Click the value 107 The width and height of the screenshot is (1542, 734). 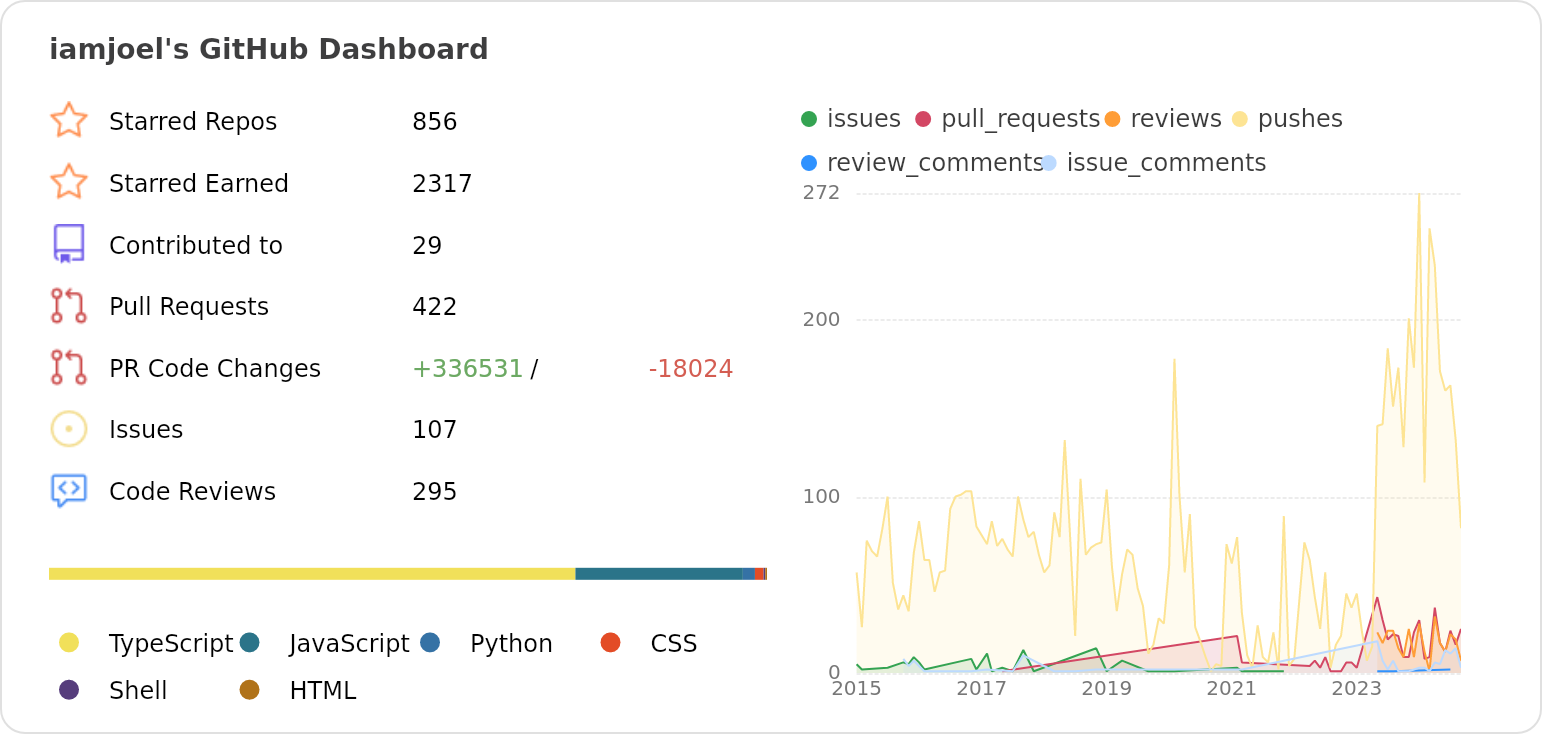(434, 430)
